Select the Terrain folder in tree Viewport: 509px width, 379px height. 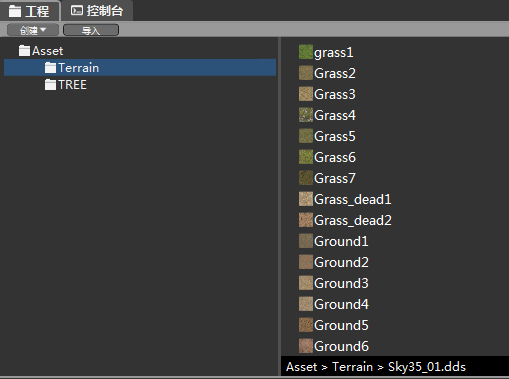[140, 68]
